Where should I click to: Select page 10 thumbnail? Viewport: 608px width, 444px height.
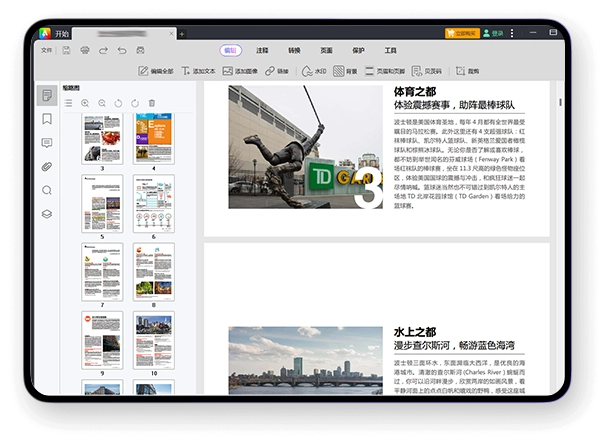154,340
